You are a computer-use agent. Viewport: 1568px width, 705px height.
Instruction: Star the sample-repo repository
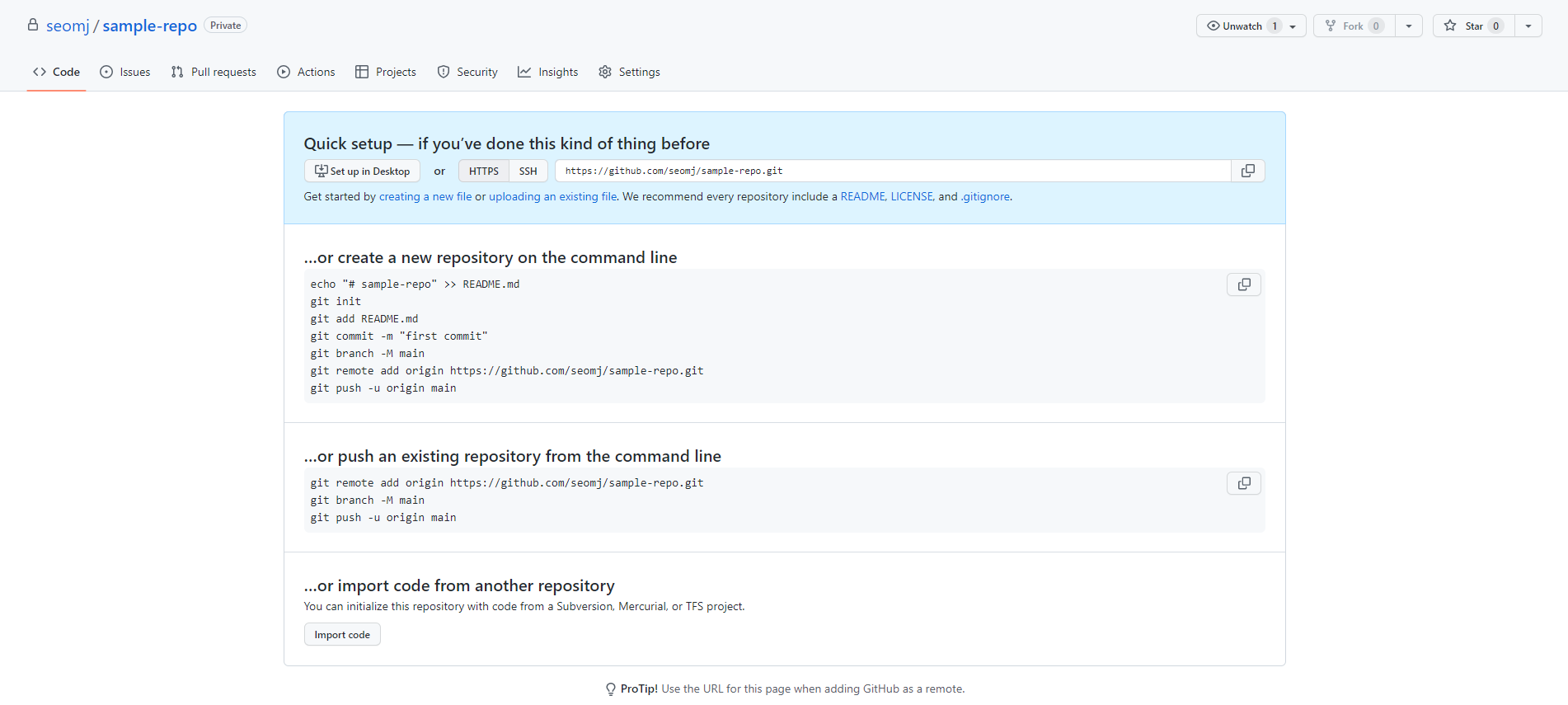pyautogui.click(x=1474, y=26)
